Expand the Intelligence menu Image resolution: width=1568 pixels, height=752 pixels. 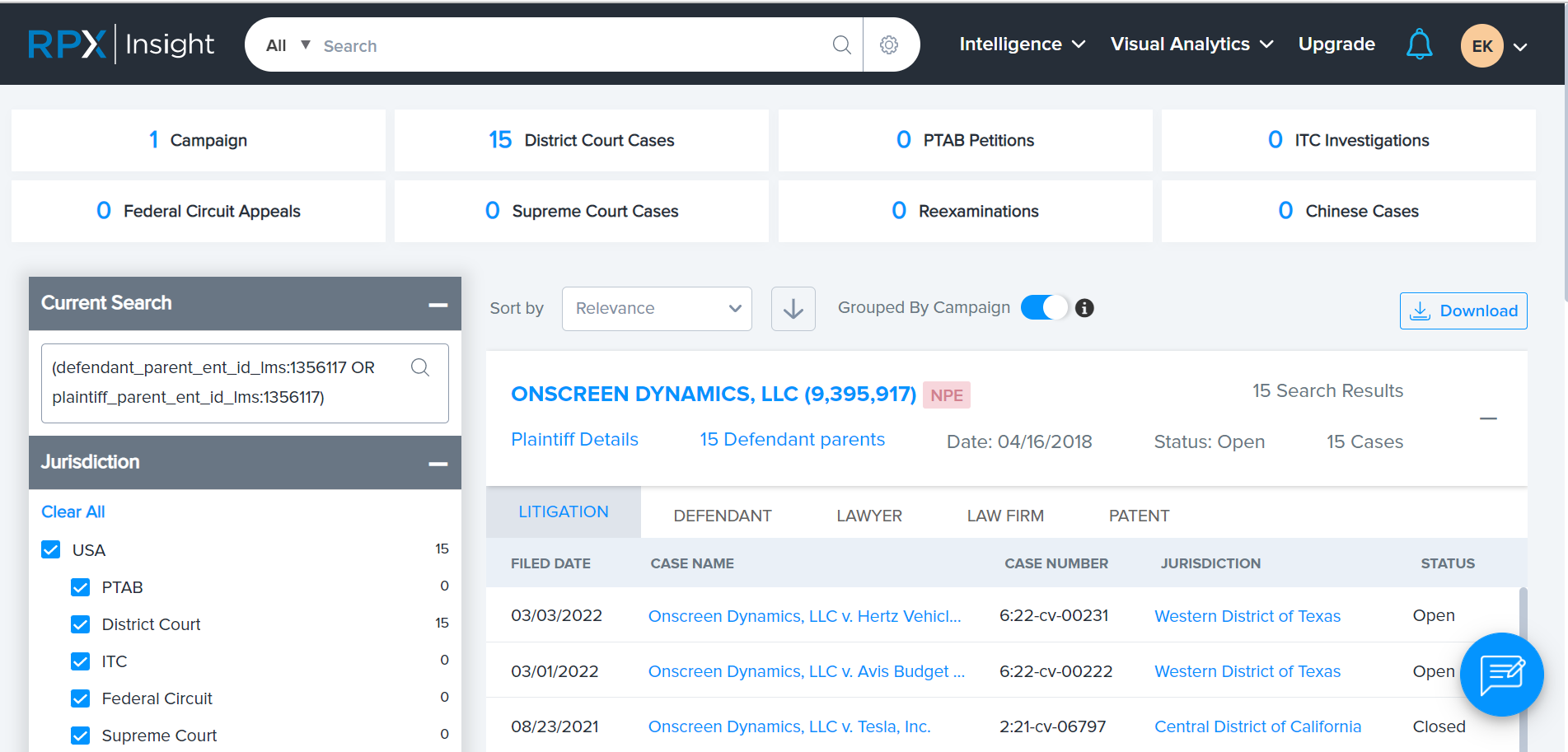click(1022, 44)
